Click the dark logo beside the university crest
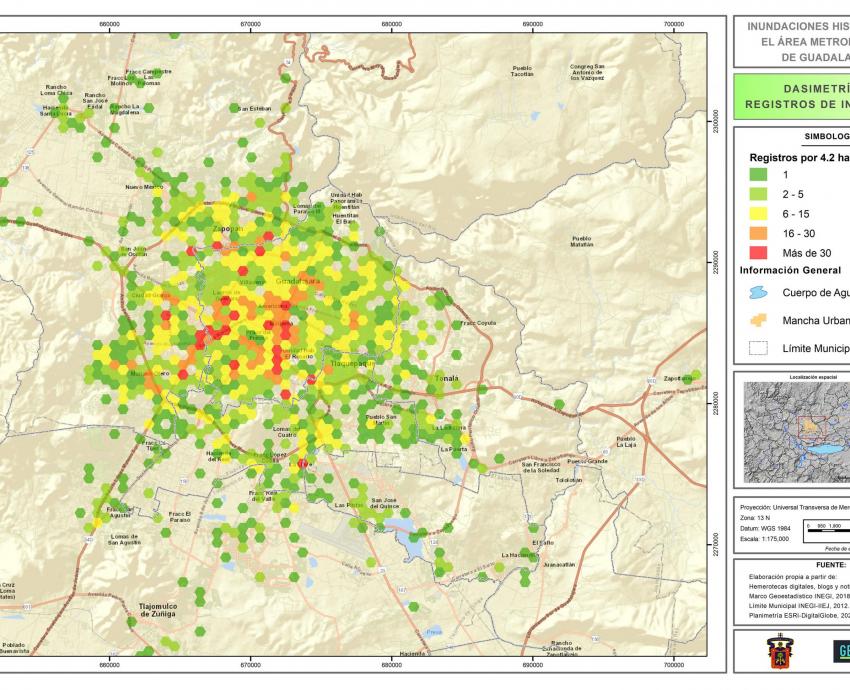Image resolution: width=850 pixels, height=690 pixels. pyautogui.click(x=841, y=652)
